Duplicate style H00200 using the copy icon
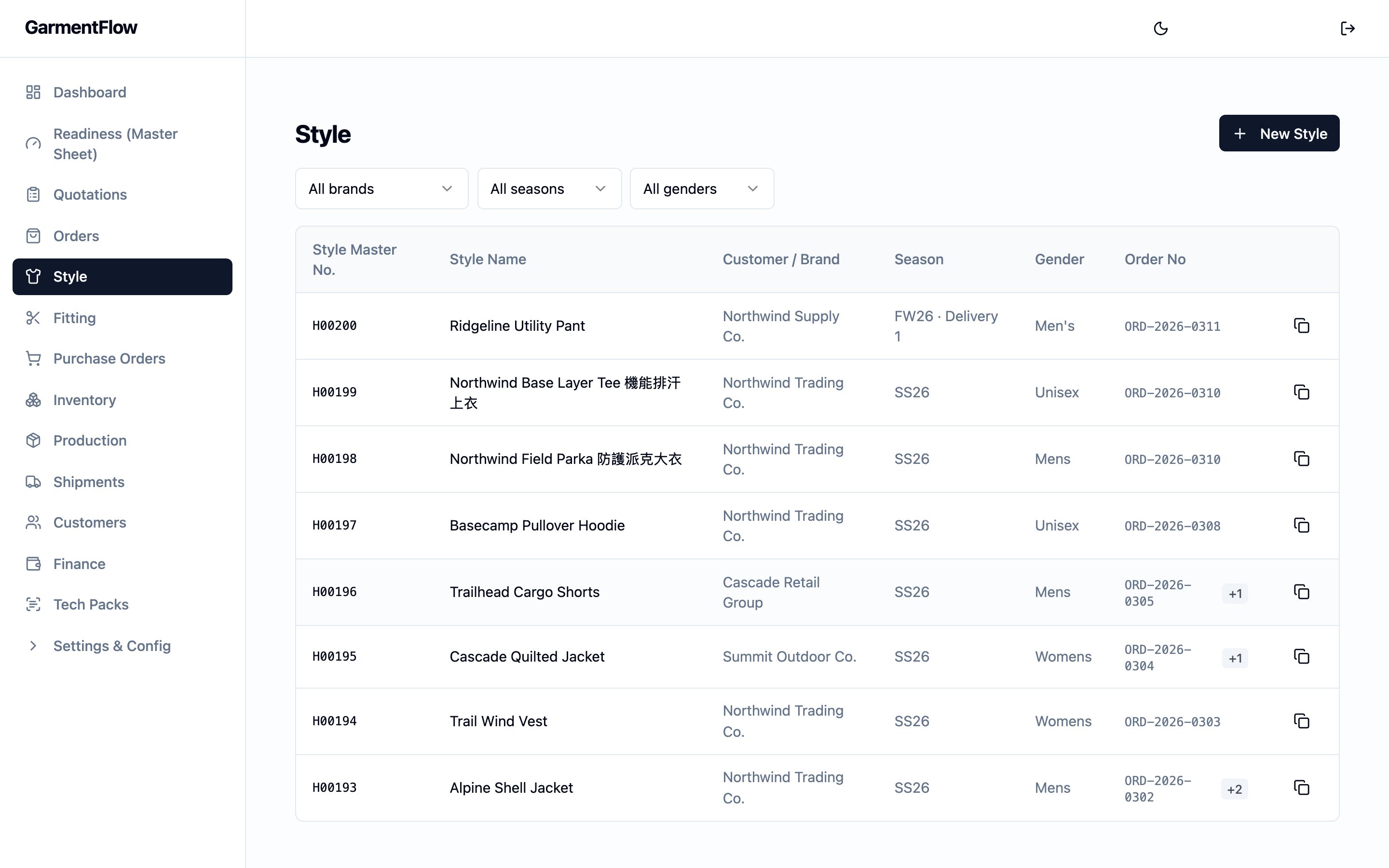Image resolution: width=1389 pixels, height=868 pixels. [x=1301, y=325]
